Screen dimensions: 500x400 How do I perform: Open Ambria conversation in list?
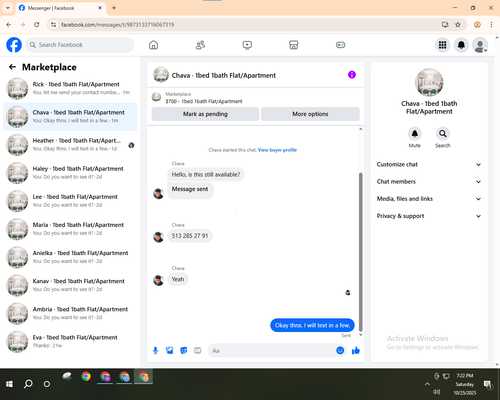point(70,313)
